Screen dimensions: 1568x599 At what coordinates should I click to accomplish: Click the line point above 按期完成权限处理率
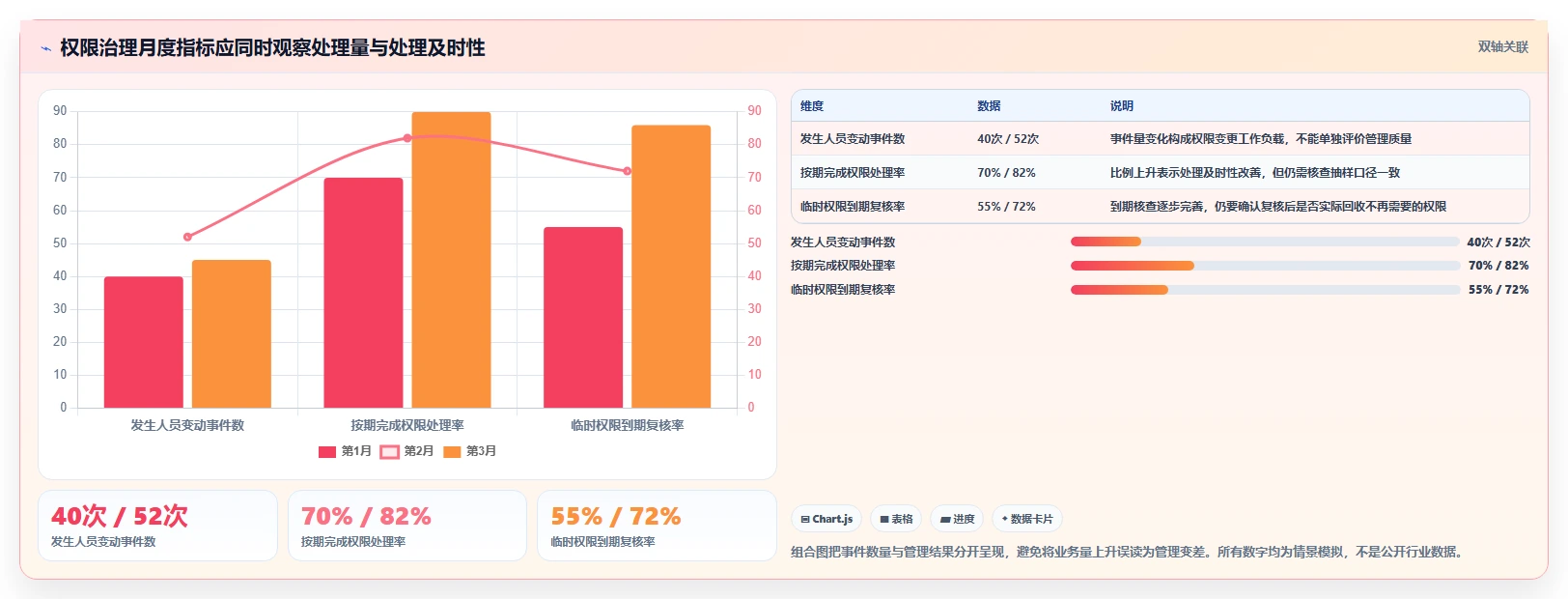pyautogui.click(x=407, y=138)
